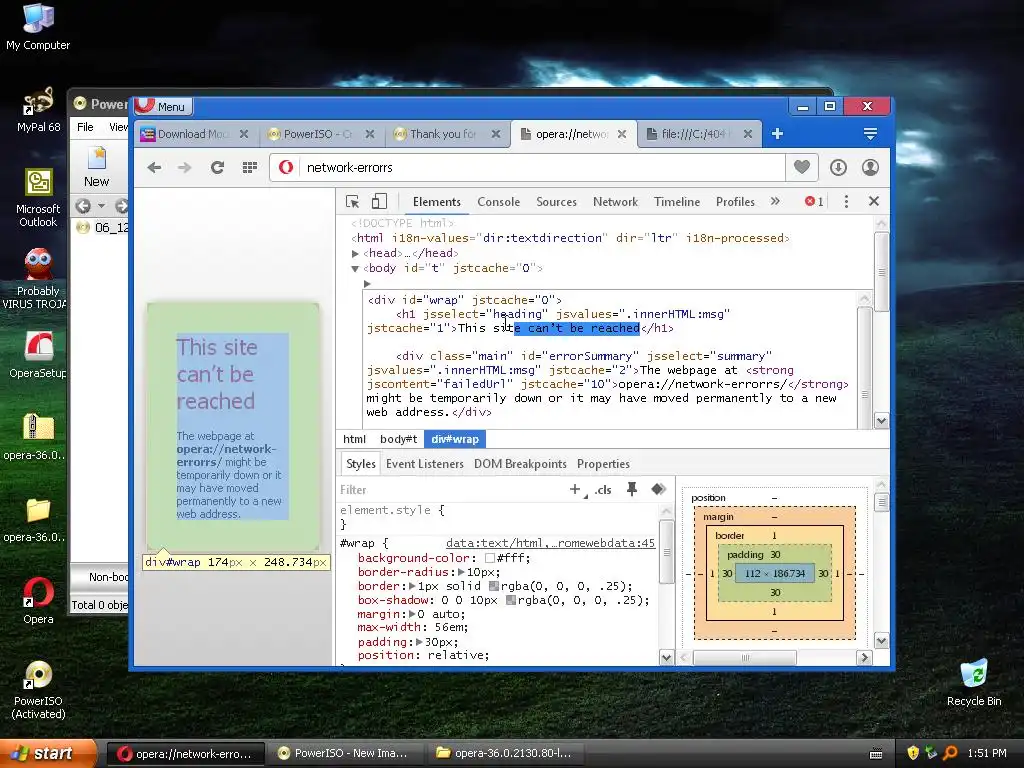Click the browser forward arrow
This screenshot has width=1024, height=768.
(185, 168)
